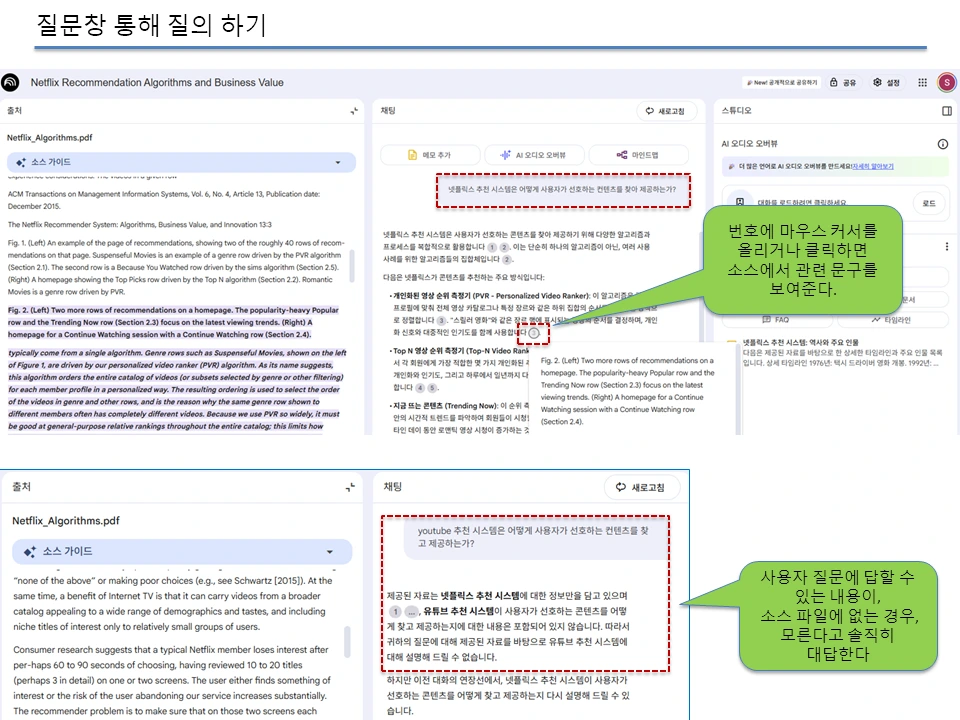Open the Google apps grid icon
This screenshot has height=720, width=960.
(922, 82)
